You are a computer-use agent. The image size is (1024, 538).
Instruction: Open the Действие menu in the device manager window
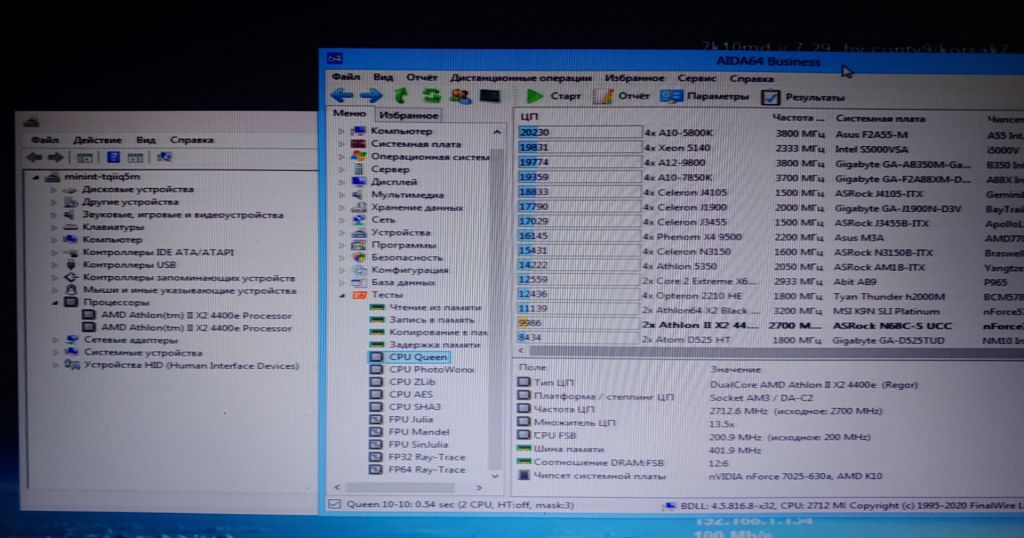tap(97, 140)
